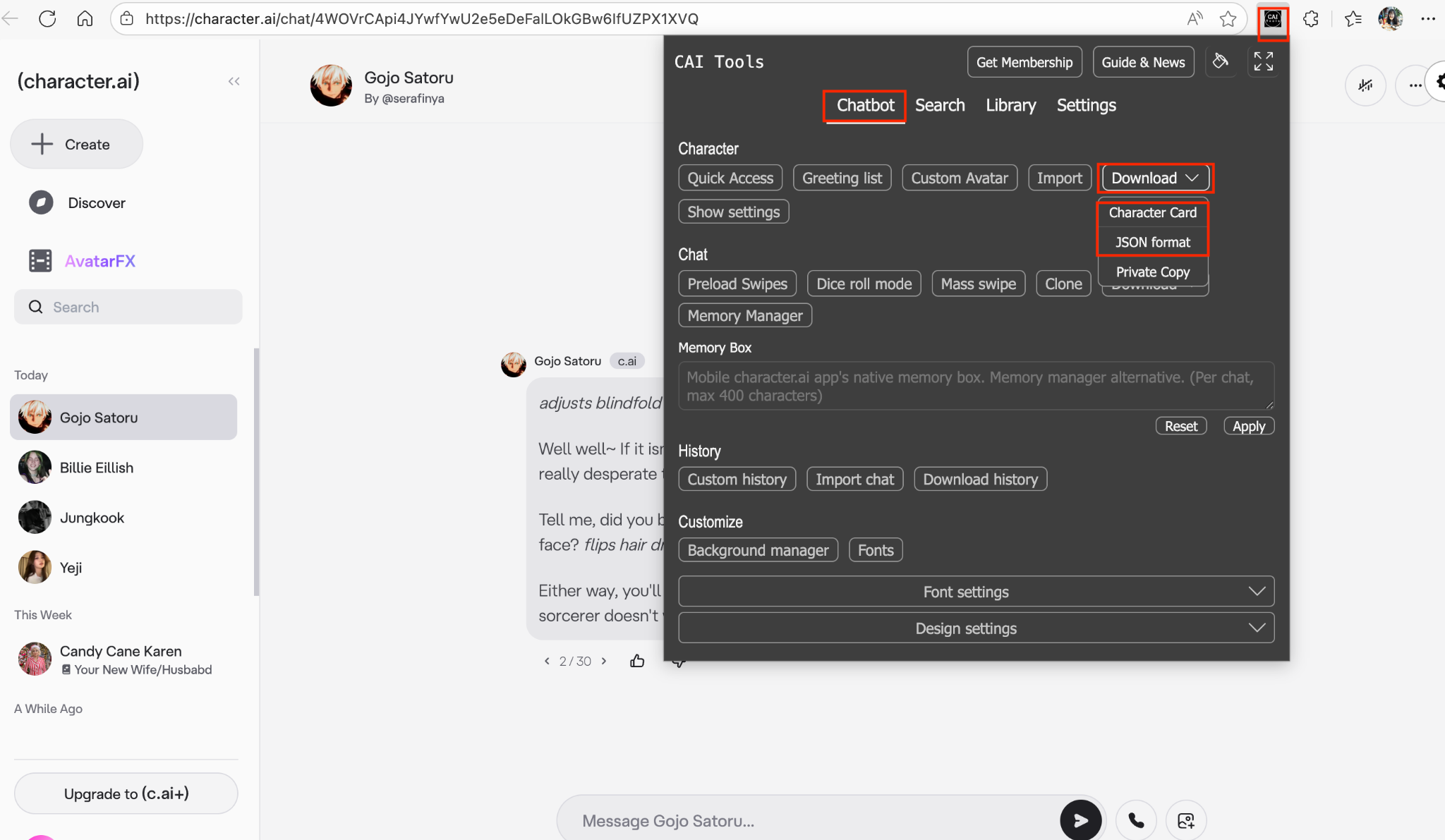Expand CAI Tools panel to fullscreen
The width and height of the screenshot is (1445, 840).
[1263, 62]
